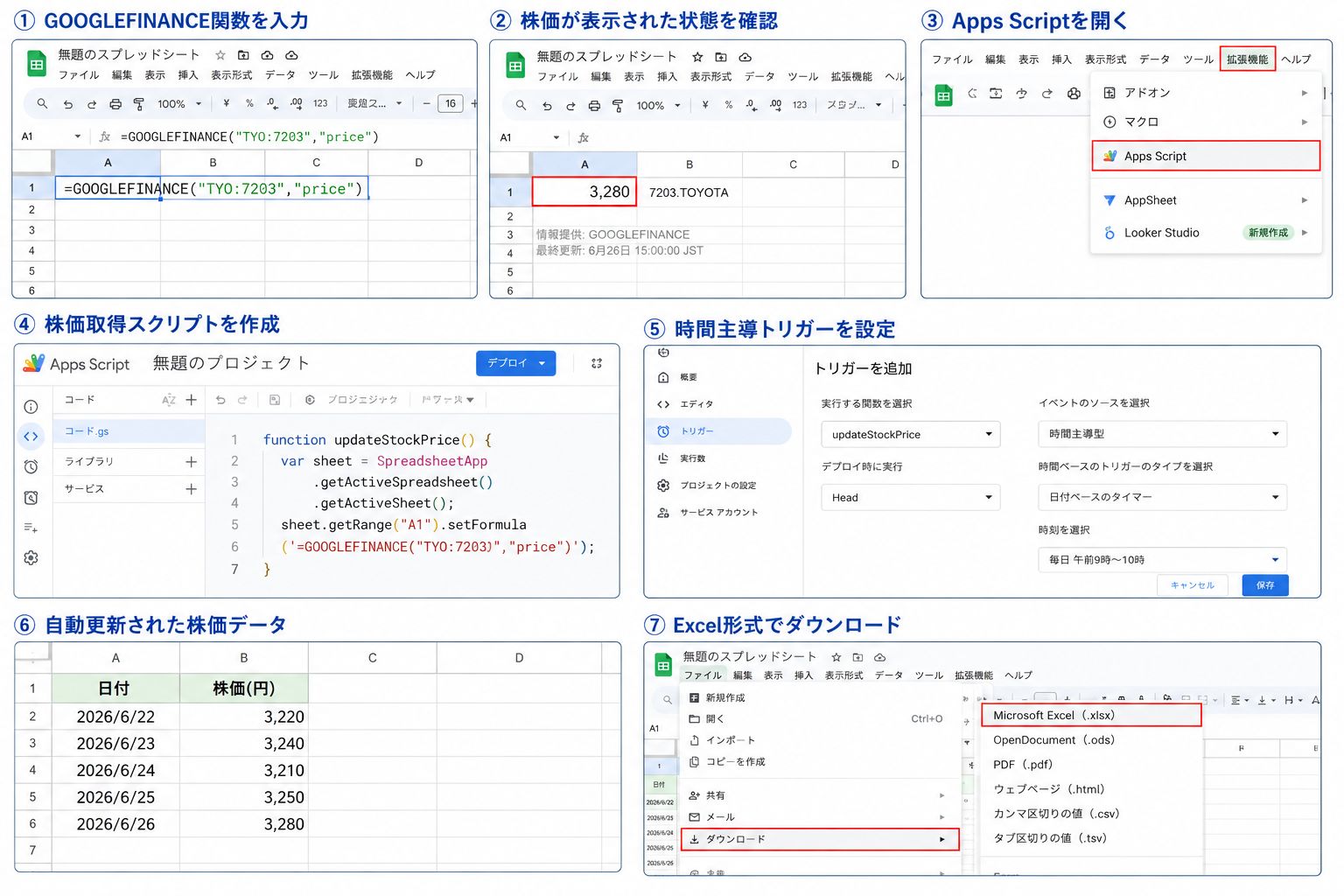The height and width of the screenshot is (896, 1344).
Task: Select the paint format roller in step 1 toolbar
Action: point(138,104)
